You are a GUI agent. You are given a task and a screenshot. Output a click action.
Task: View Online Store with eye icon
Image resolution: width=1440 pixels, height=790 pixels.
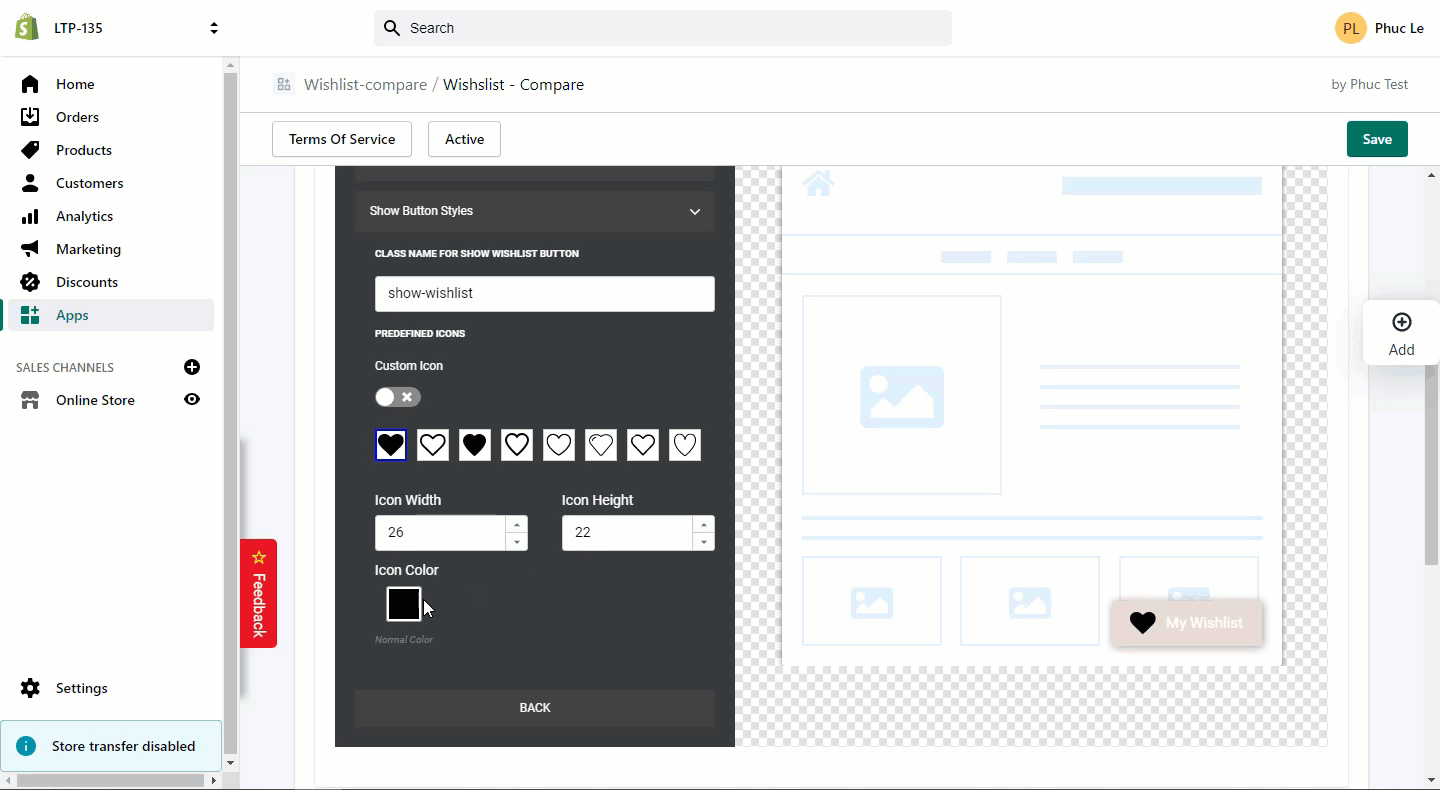click(x=192, y=400)
